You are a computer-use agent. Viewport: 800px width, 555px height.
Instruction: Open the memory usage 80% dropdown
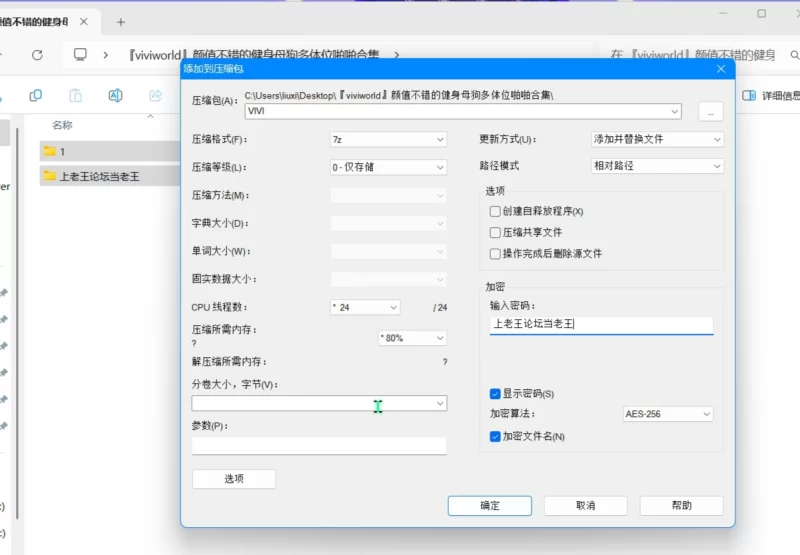click(412, 338)
